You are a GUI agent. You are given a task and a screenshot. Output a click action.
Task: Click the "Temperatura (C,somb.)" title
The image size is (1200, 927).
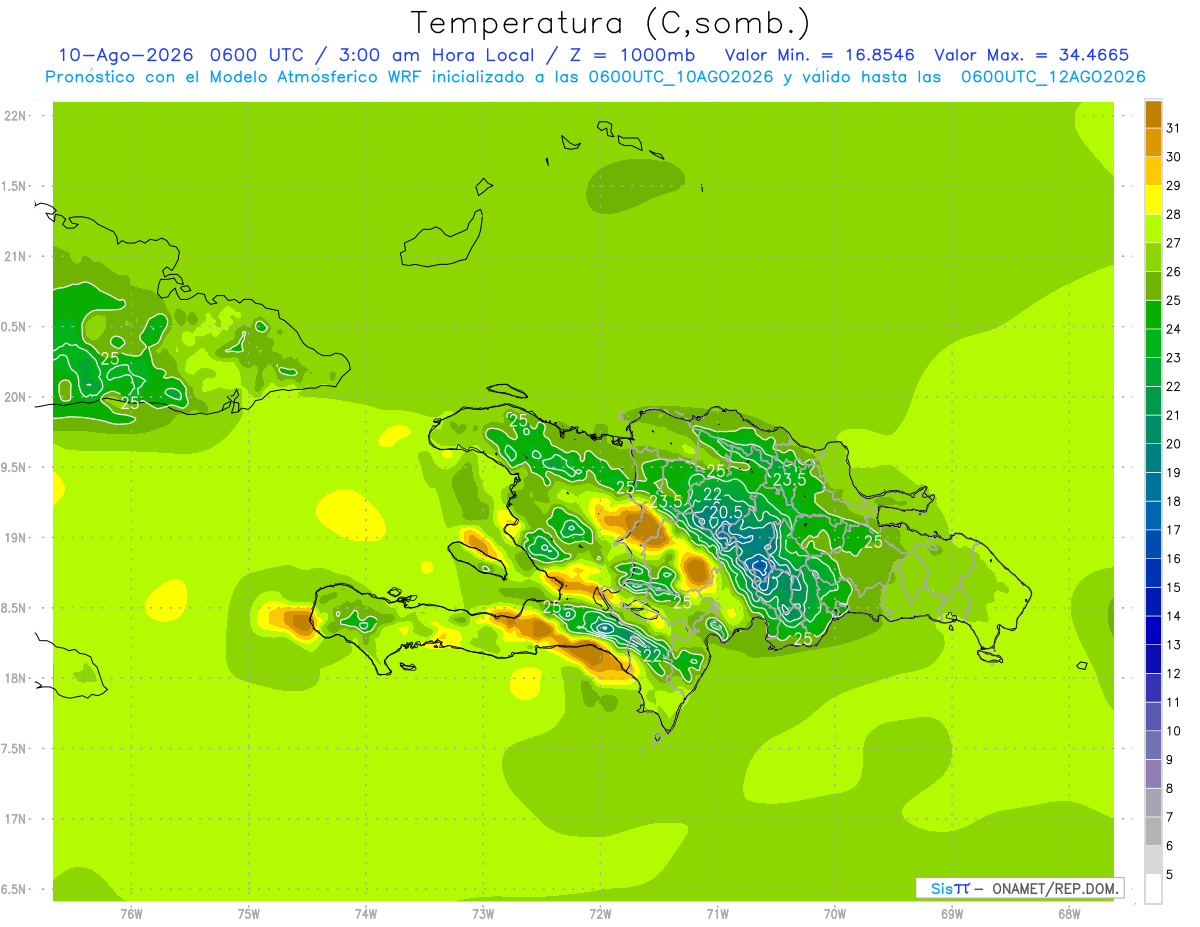point(611,23)
